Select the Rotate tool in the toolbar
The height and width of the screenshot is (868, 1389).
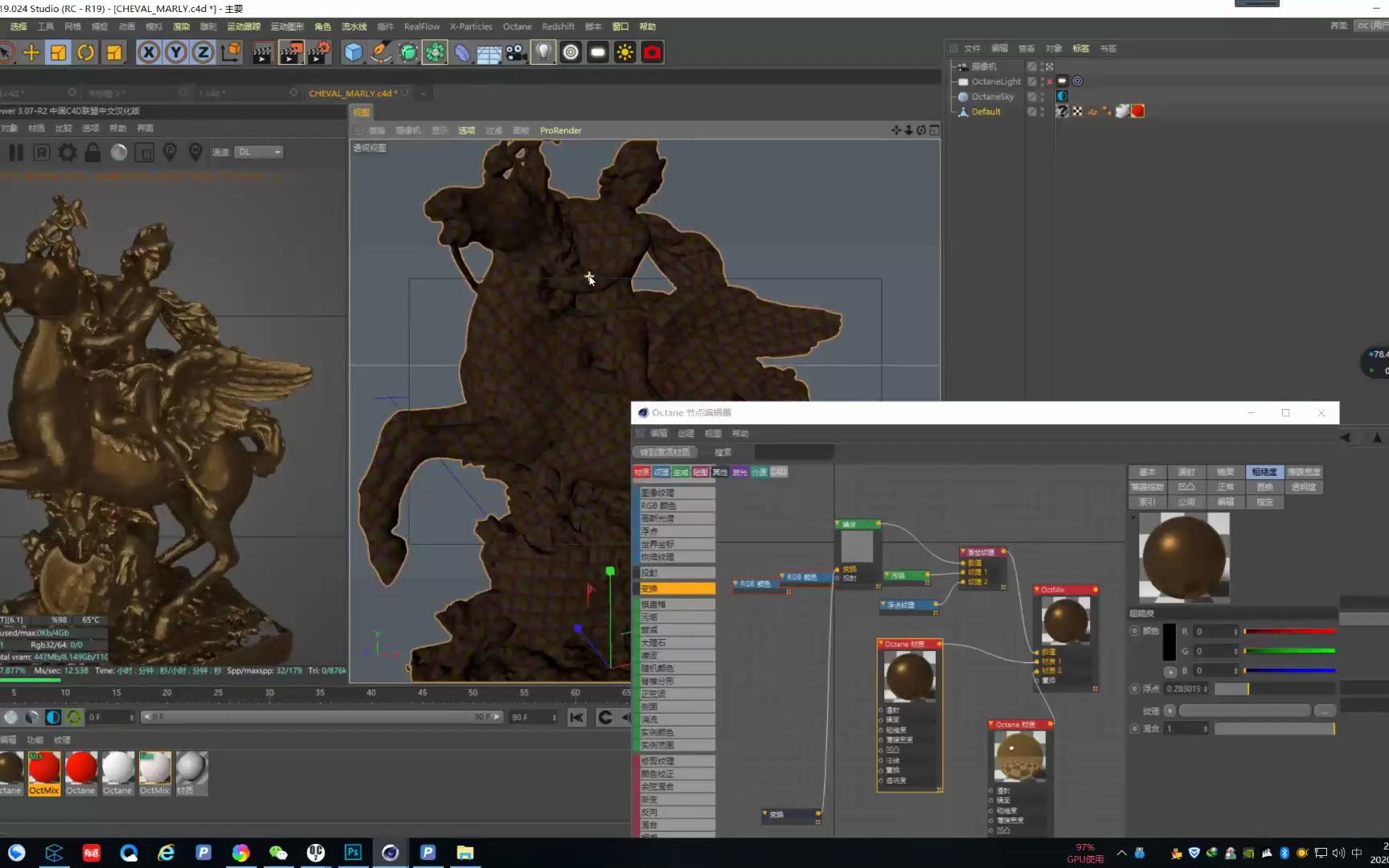[86, 53]
